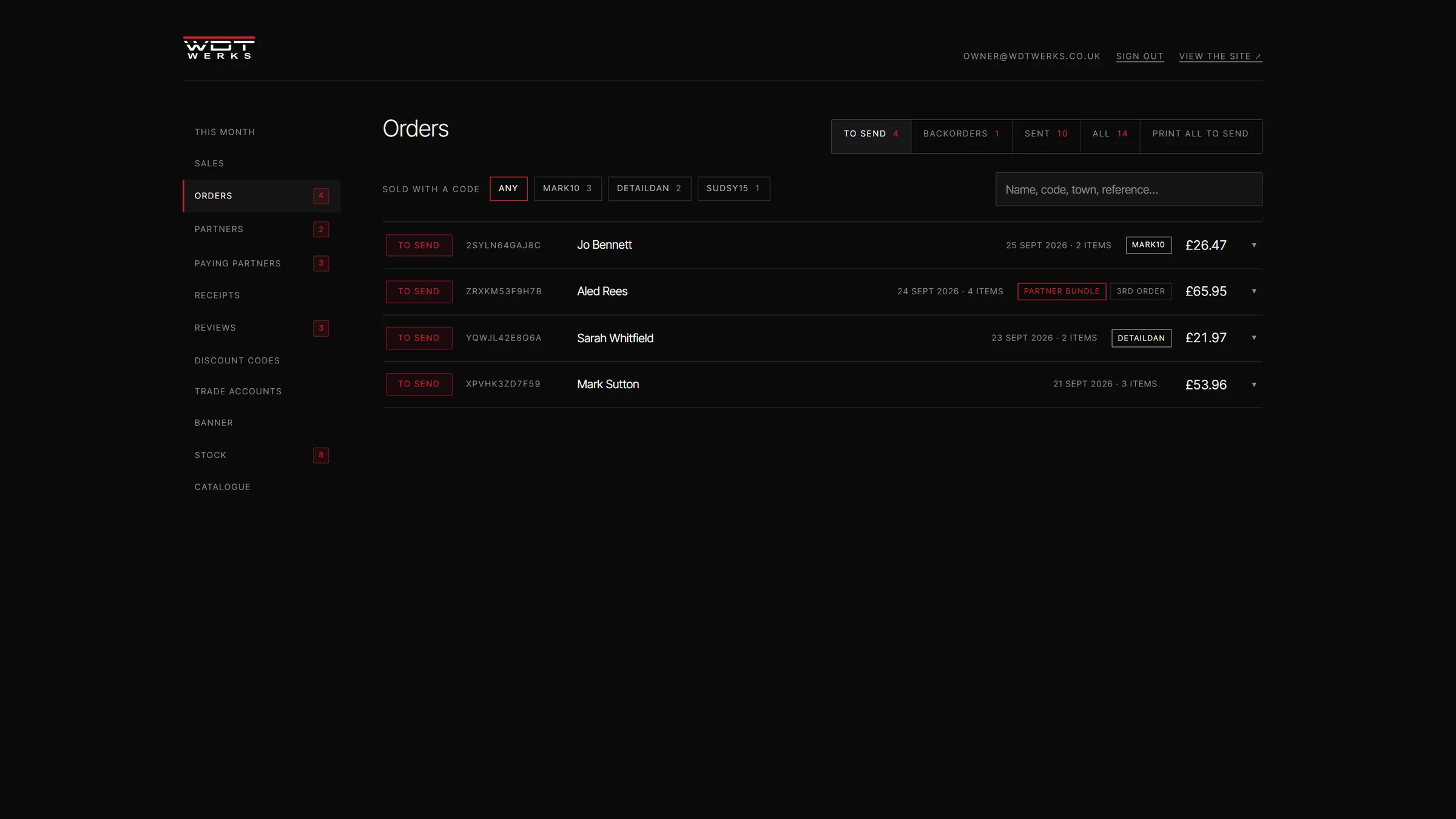The image size is (1456, 819).
Task: Focus the order search field
Action: pos(1128,189)
